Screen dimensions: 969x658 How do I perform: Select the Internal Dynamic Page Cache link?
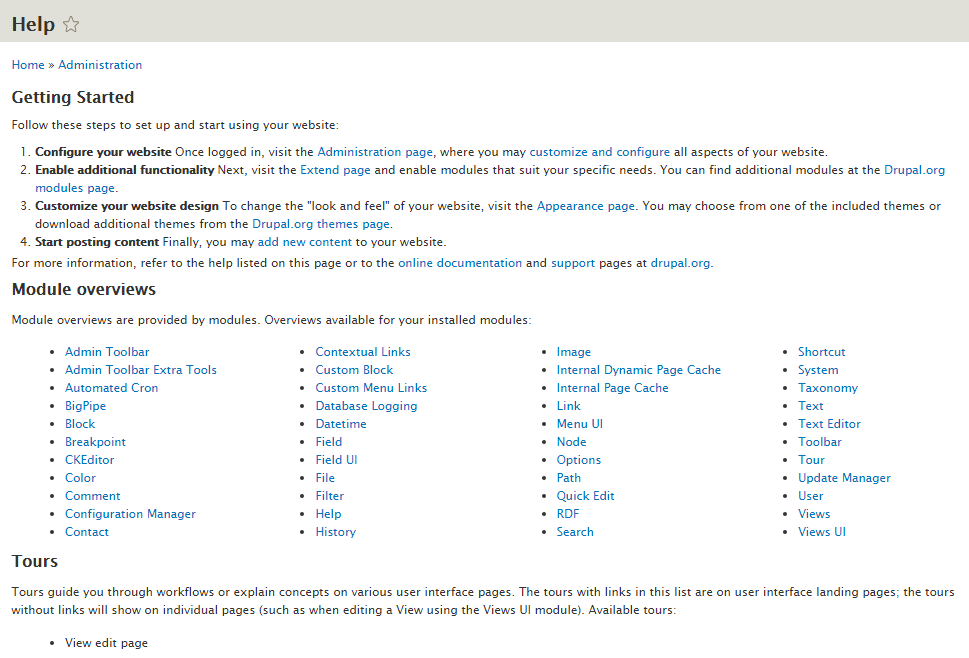(x=638, y=370)
